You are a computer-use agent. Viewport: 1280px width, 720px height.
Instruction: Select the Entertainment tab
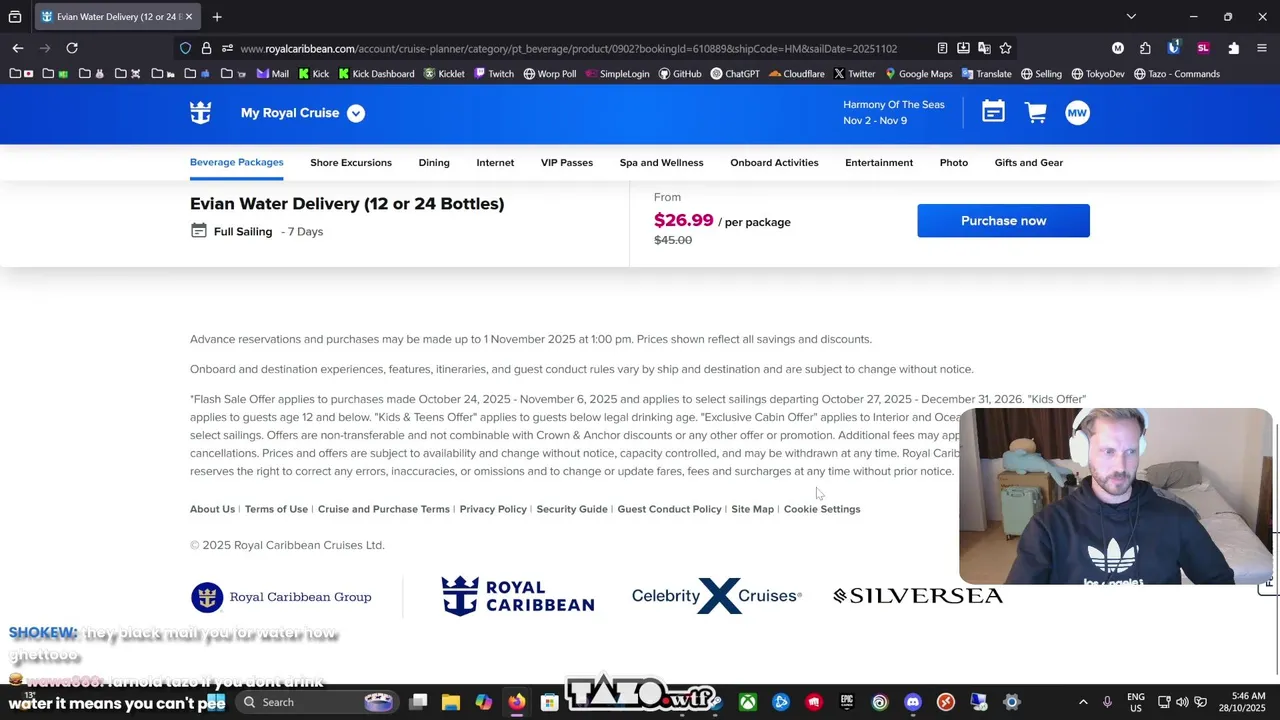(879, 162)
